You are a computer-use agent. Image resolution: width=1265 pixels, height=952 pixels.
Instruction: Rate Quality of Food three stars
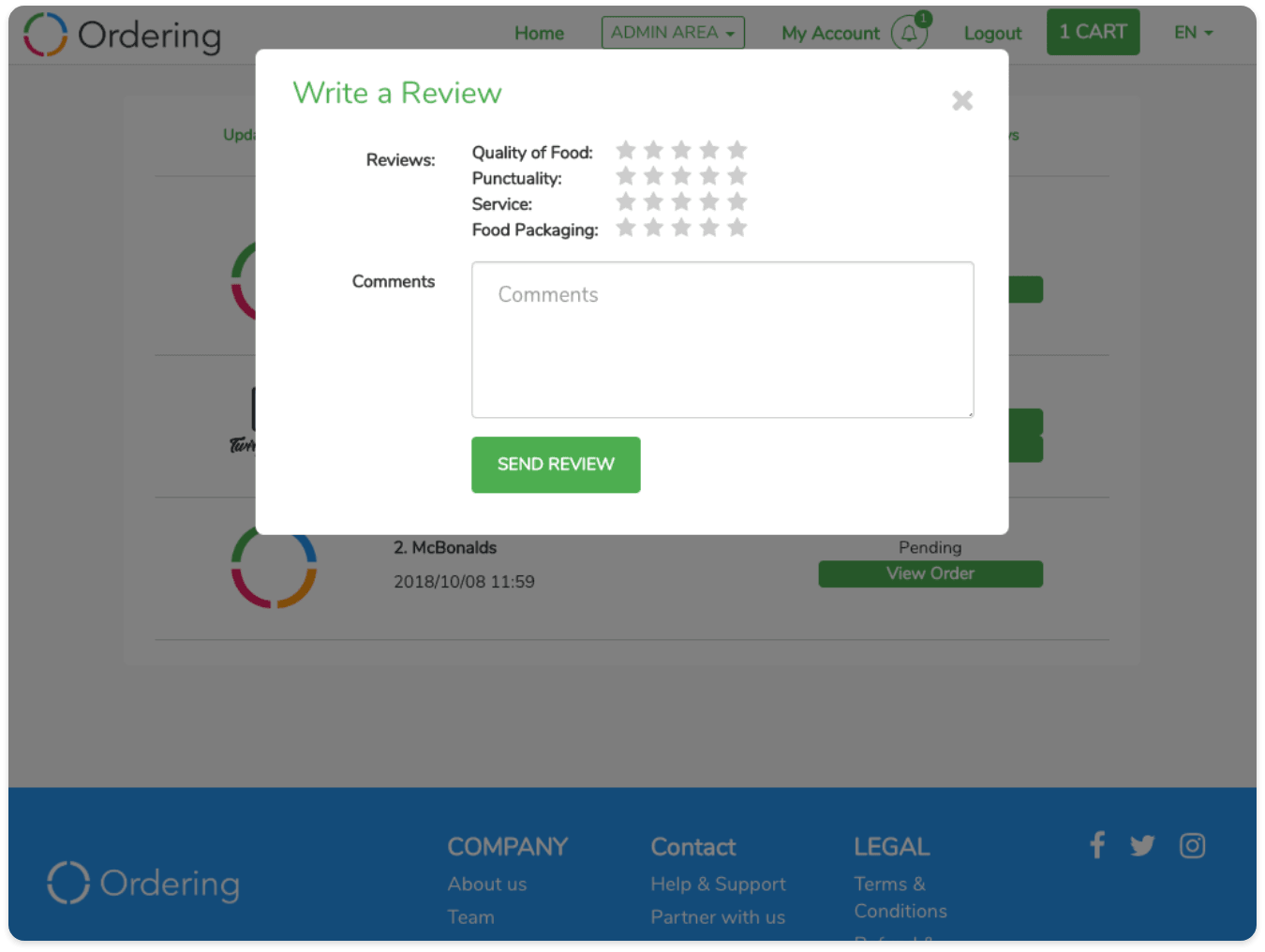tap(681, 150)
